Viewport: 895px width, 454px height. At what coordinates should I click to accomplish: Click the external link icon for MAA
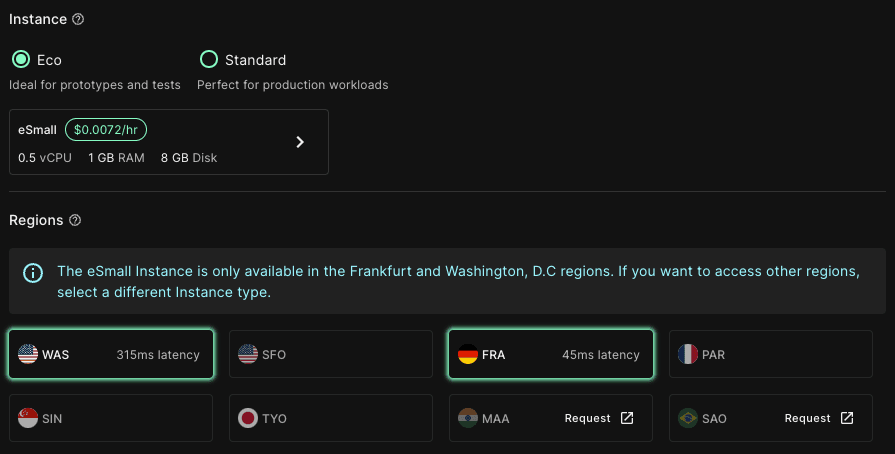(x=627, y=418)
